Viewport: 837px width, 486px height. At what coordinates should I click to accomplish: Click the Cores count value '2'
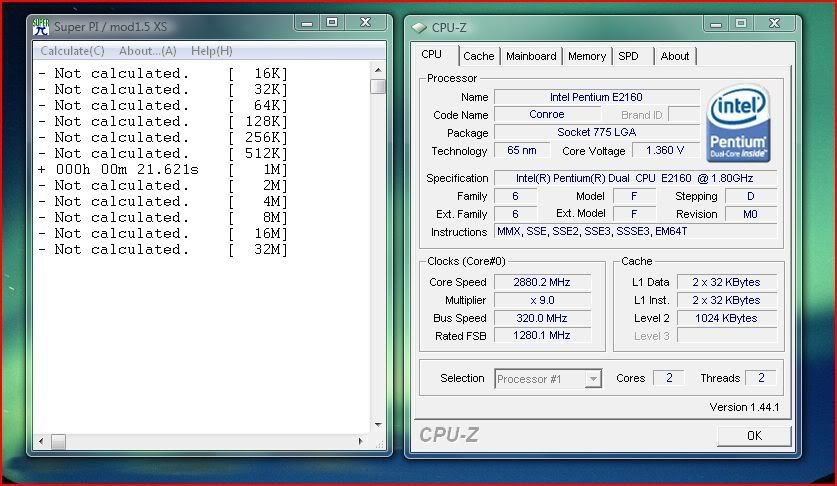pyautogui.click(x=669, y=378)
